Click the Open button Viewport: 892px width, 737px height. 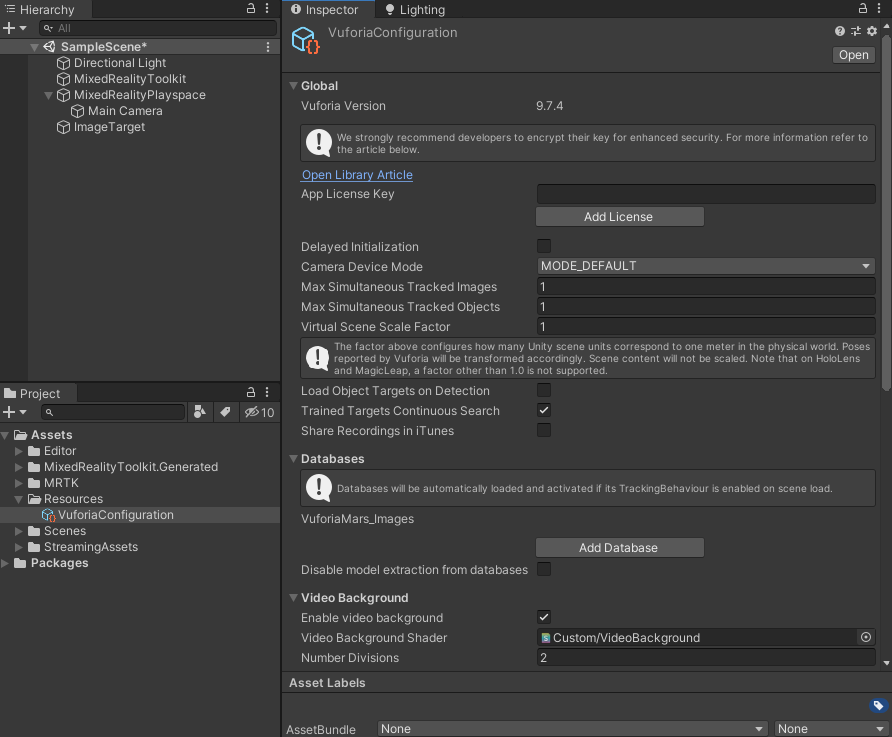point(853,55)
